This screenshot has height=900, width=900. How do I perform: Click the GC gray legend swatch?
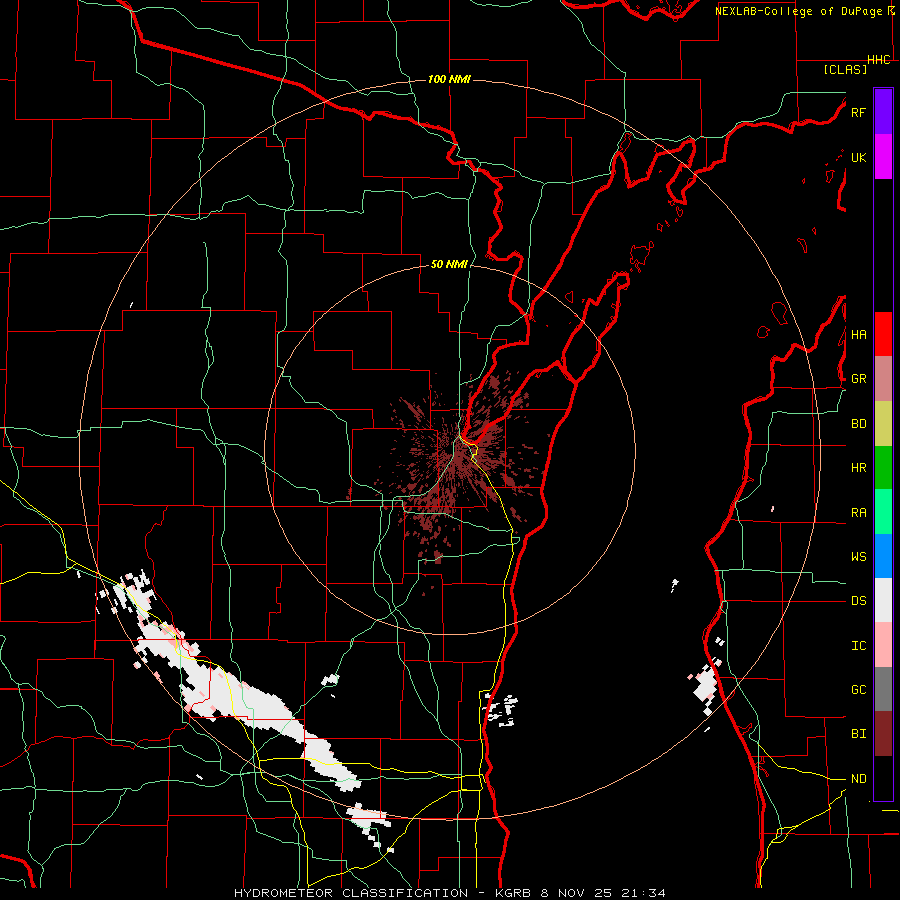point(883,689)
